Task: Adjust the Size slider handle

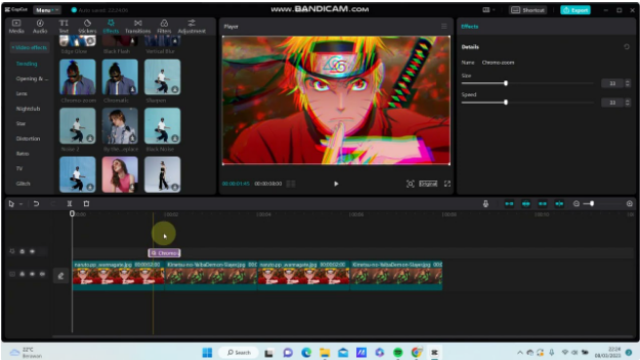Action: (x=506, y=83)
